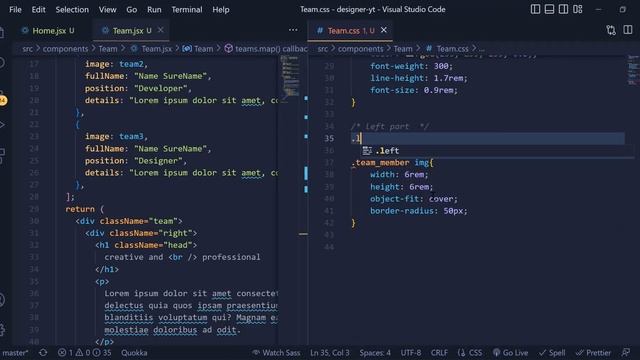Click position: "Designer" line

point(136,161)
